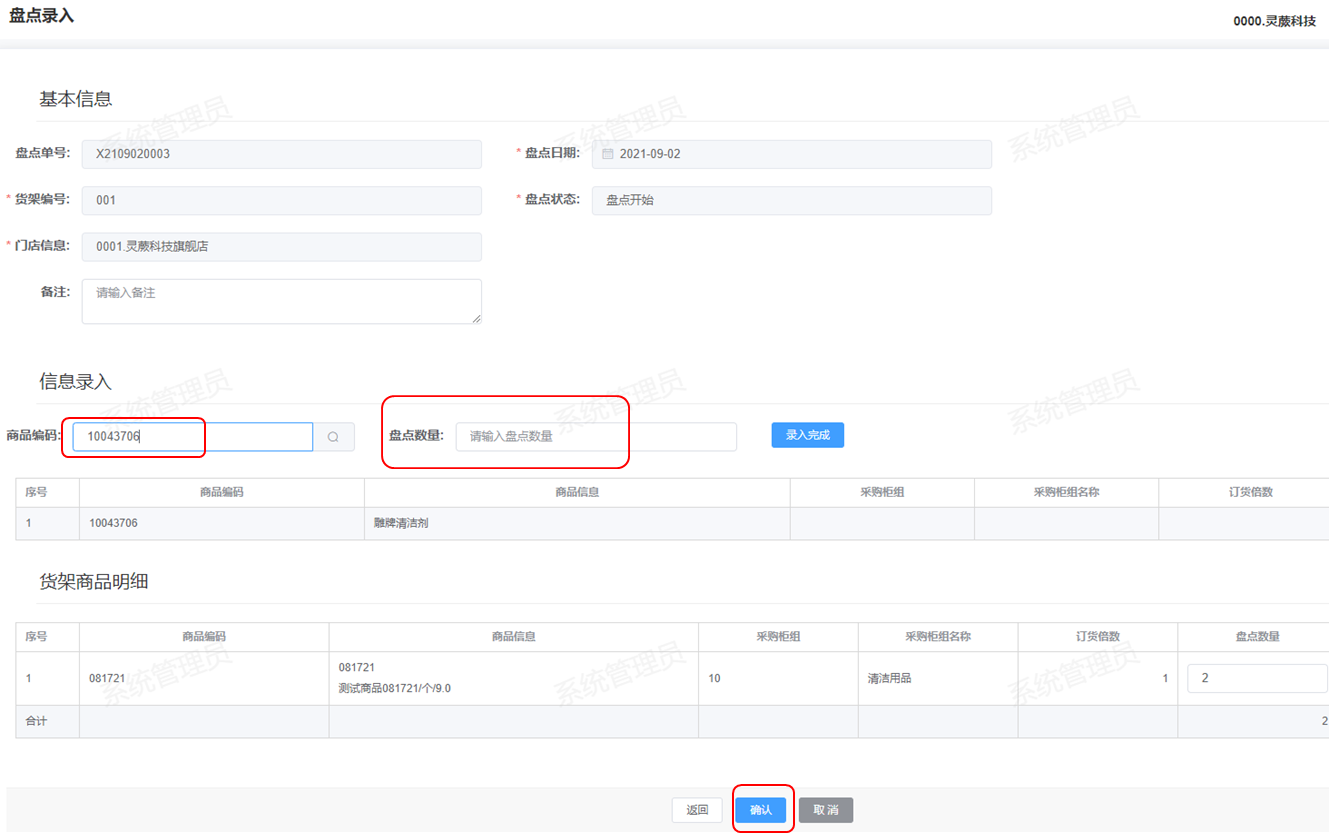Click the 盘点录入 page title

[x=42, y=16]
